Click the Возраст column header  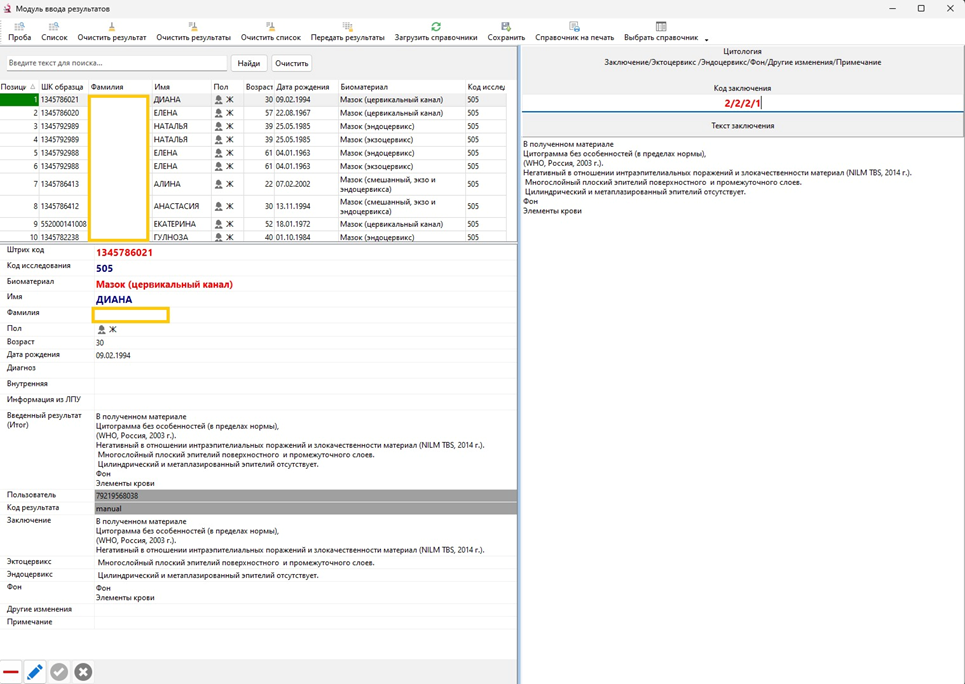258,87
